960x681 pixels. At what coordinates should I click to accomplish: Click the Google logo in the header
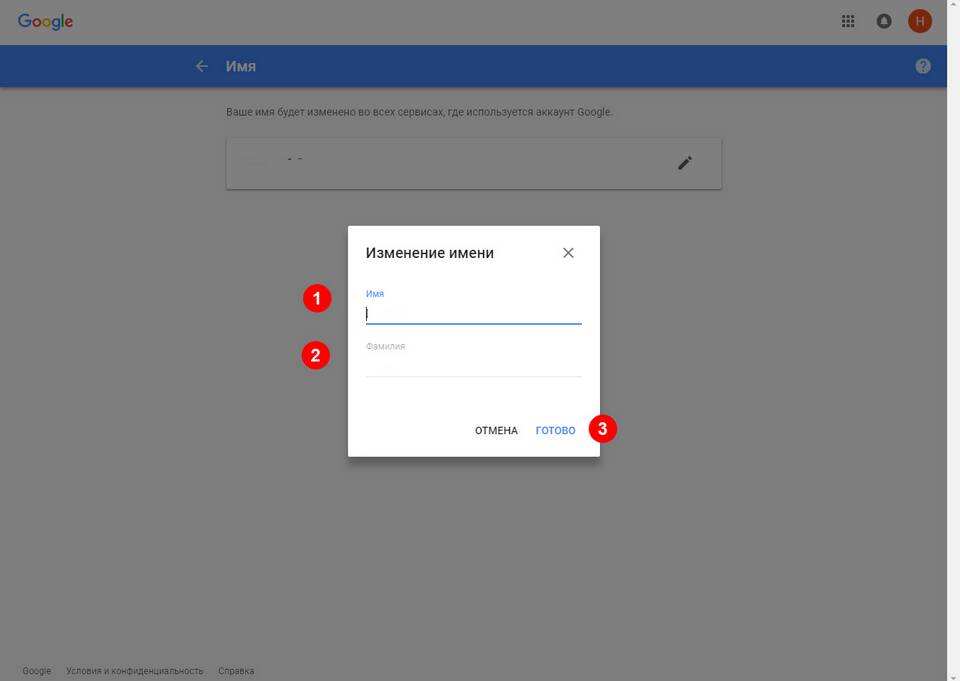coord(45,21)
